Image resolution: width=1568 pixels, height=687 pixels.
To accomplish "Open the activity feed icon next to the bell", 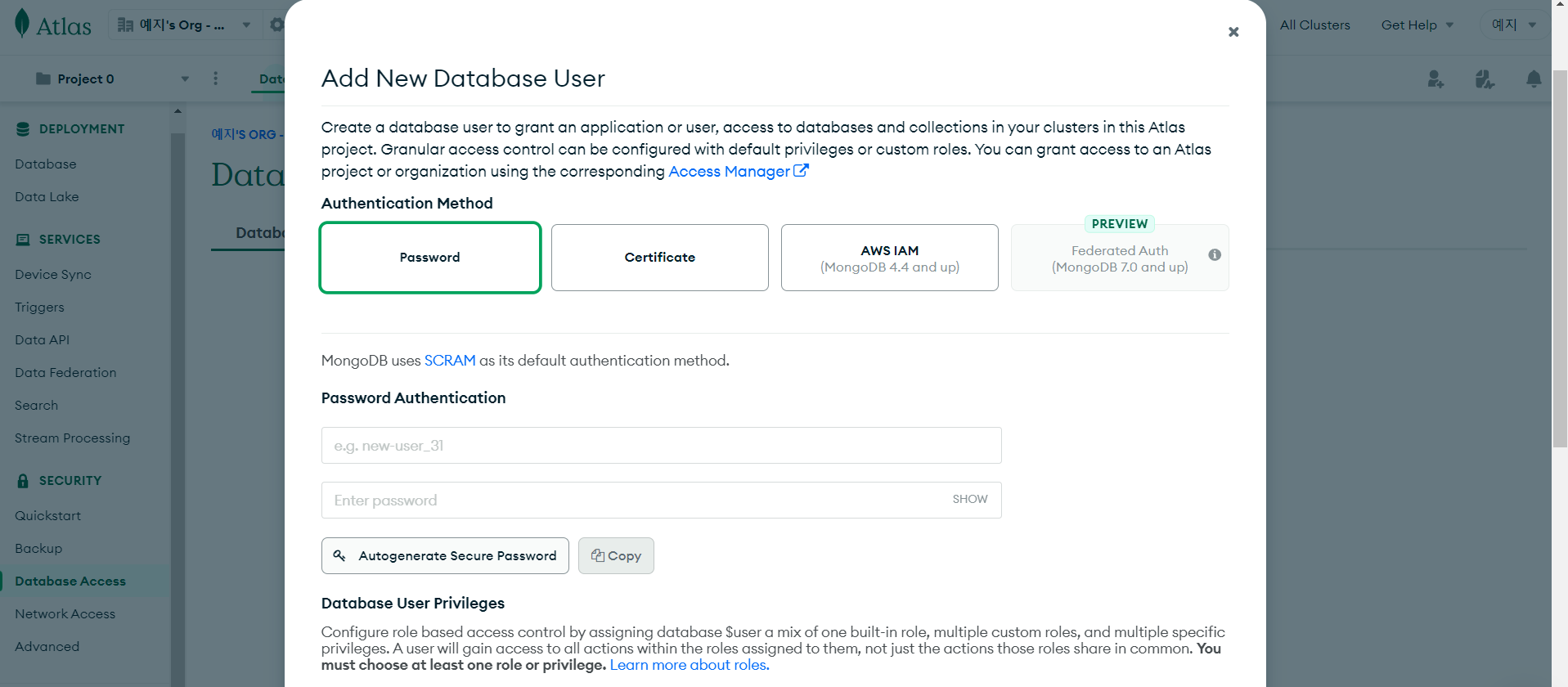I will tap(1485, 79).
